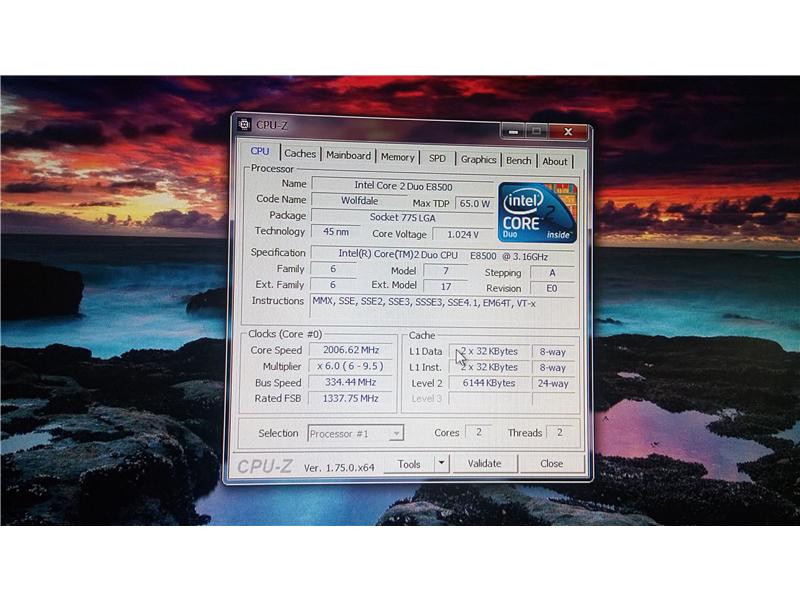800x600 pixels.
Task: Click the Revision value E0
Action: 552,289
